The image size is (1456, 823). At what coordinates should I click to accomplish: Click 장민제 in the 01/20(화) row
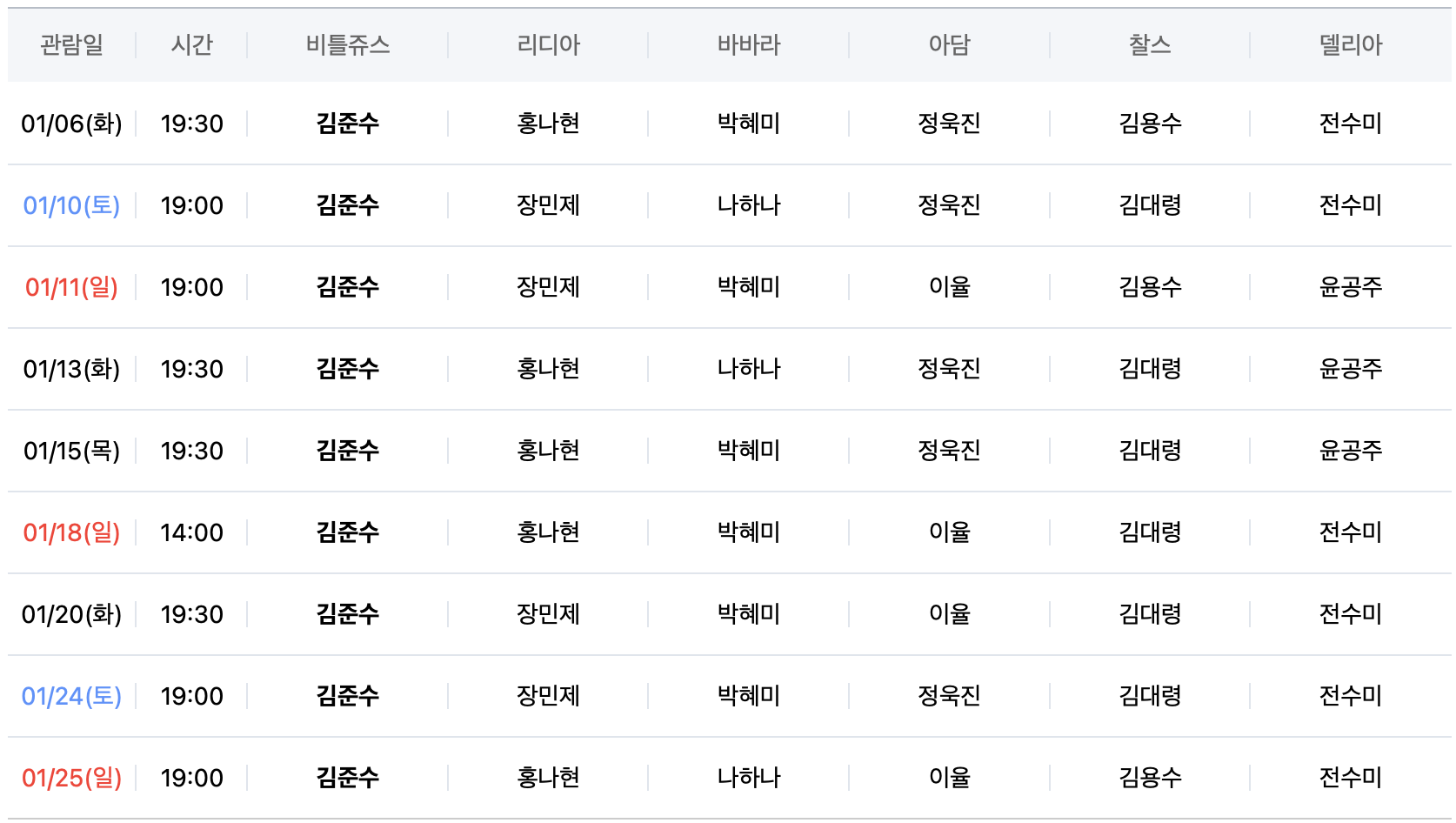[548, 614]
